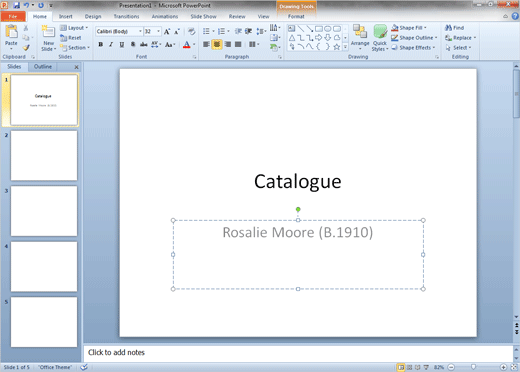520x372 pixels.
Task: Click the Undo arrow icon
Action: pyautogui.click(x=26, y=5)
